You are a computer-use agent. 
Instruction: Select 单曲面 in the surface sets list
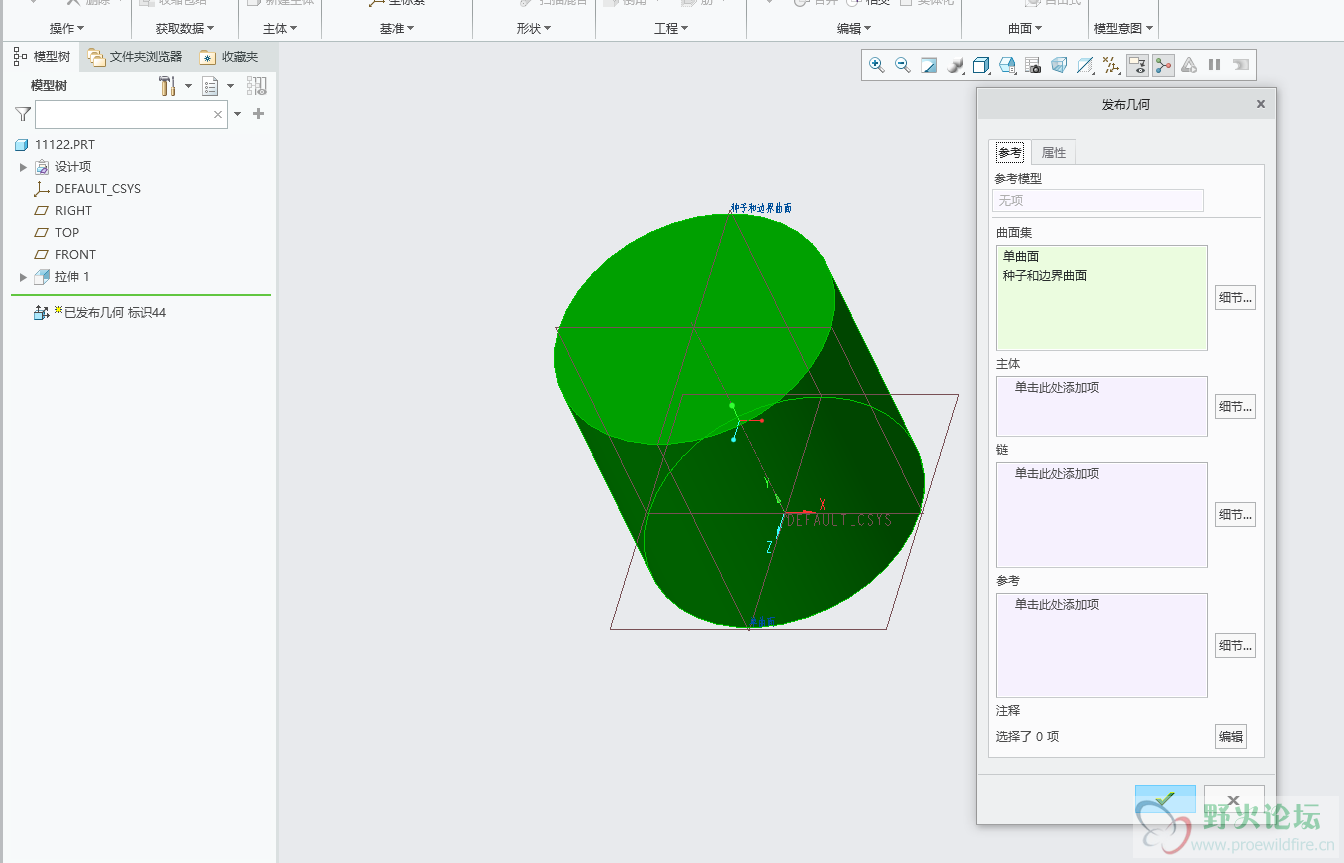tap(1021, 256)
